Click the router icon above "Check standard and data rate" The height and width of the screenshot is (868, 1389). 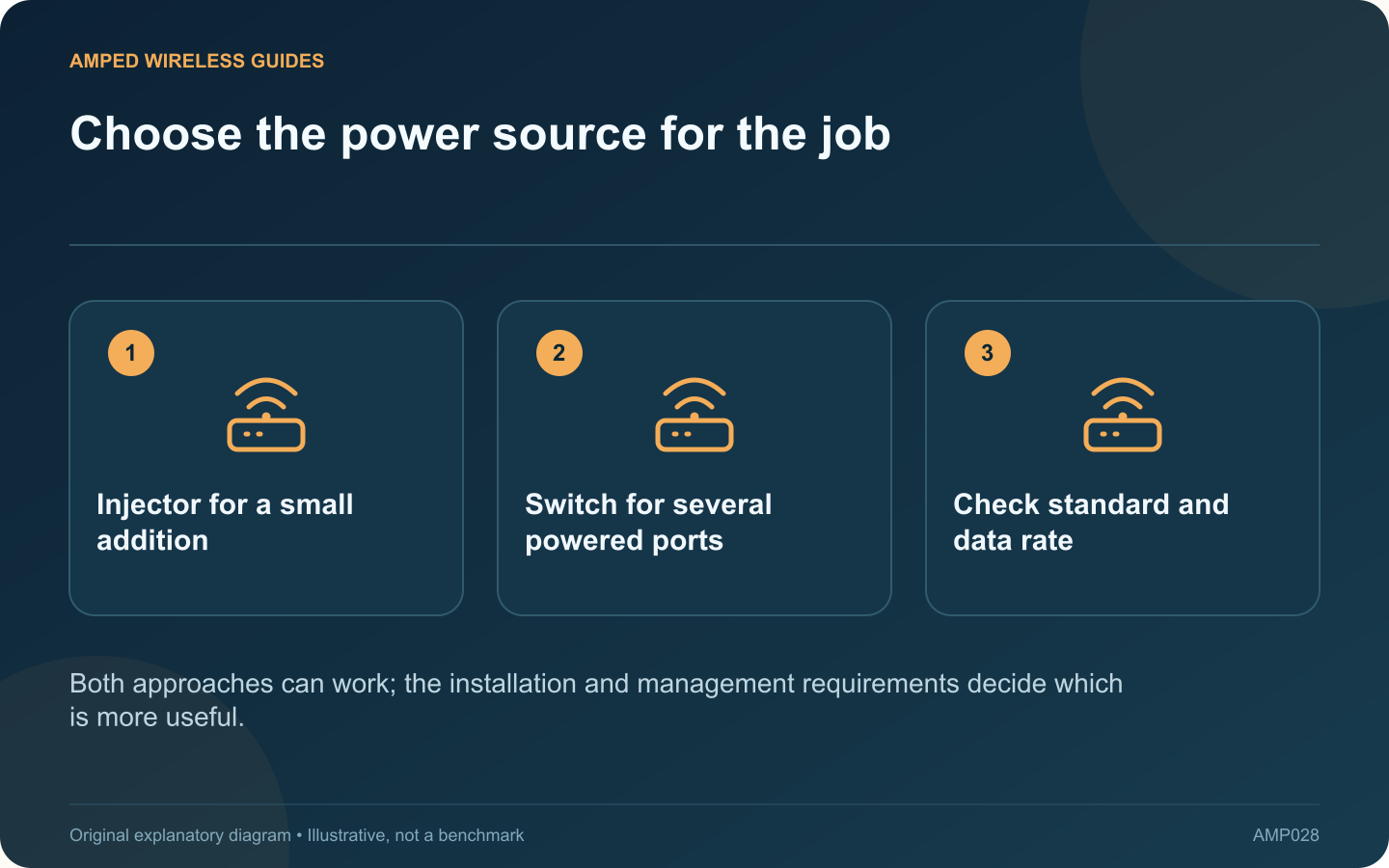(x=1123, y=415)
